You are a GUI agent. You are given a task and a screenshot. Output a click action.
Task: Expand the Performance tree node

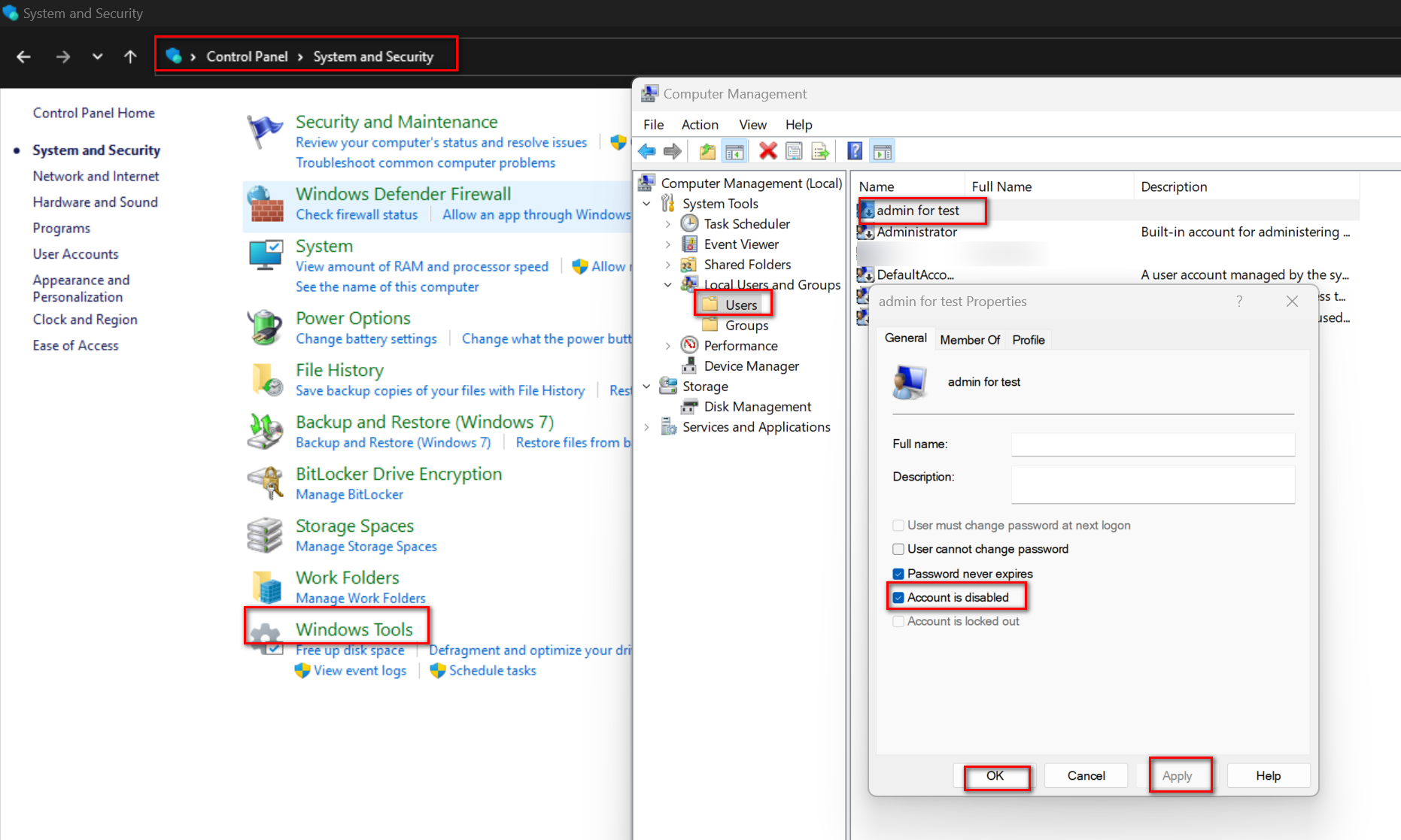coord(667,346)
